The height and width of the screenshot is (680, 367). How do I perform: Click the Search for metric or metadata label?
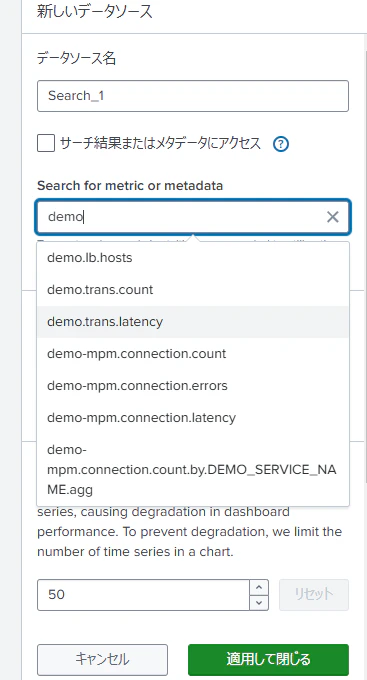pos(130,186)
